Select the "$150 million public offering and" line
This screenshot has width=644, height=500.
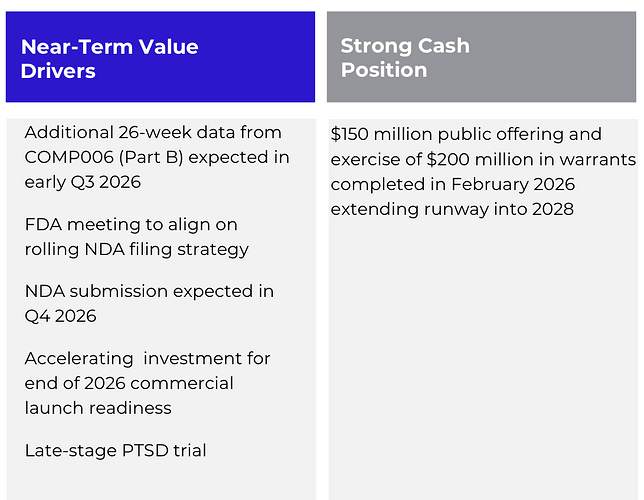[466, 134]
